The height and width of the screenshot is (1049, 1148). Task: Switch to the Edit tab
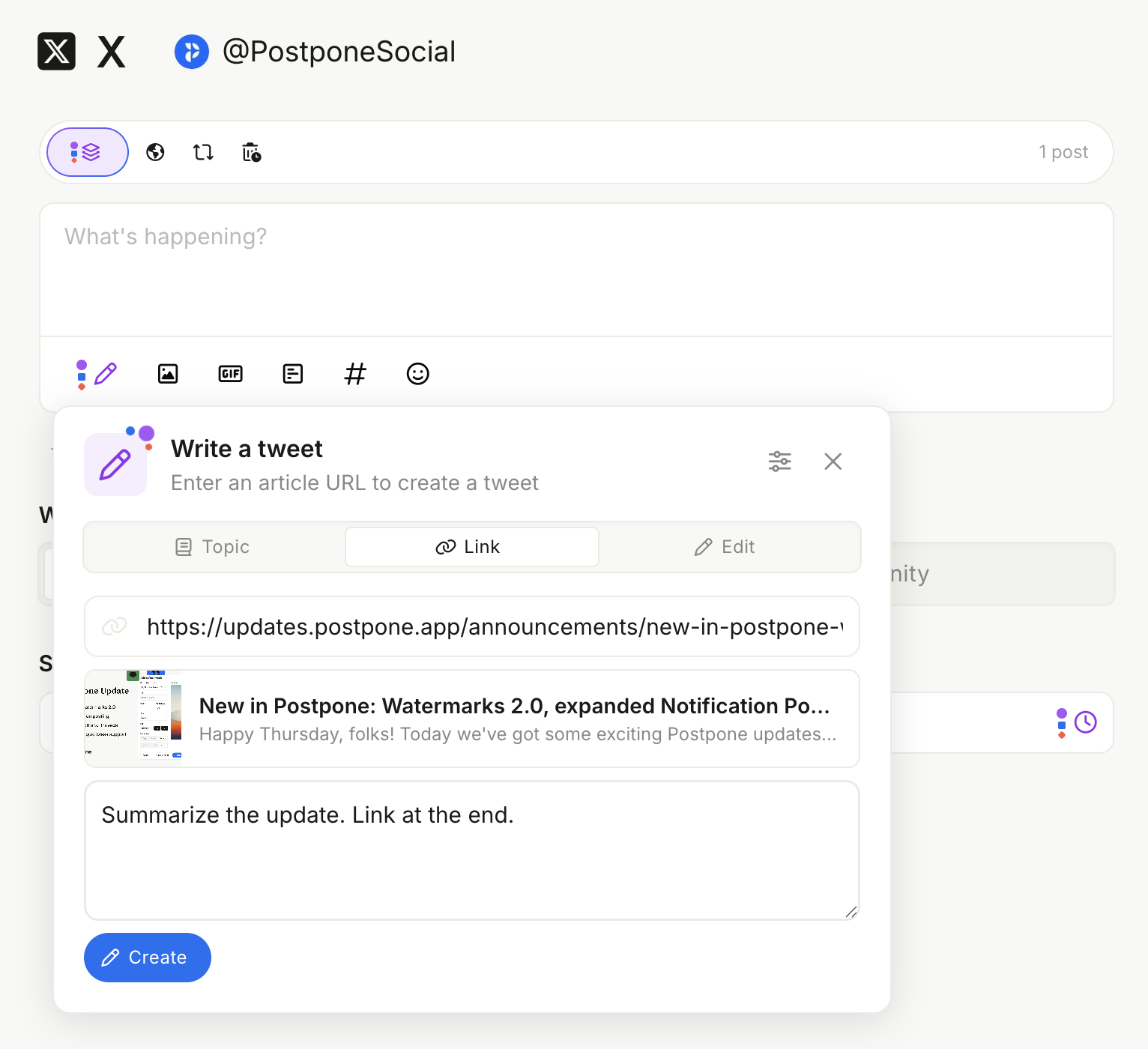coord(725,547)
